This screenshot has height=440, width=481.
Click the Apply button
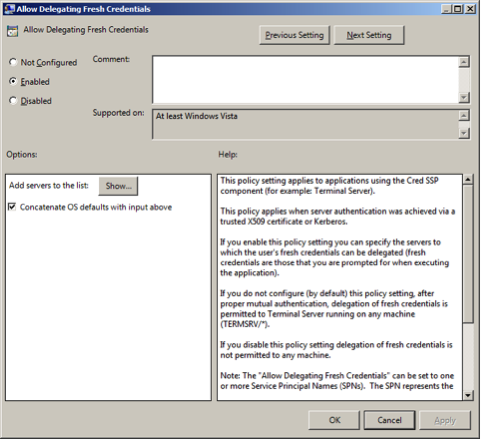445,420
